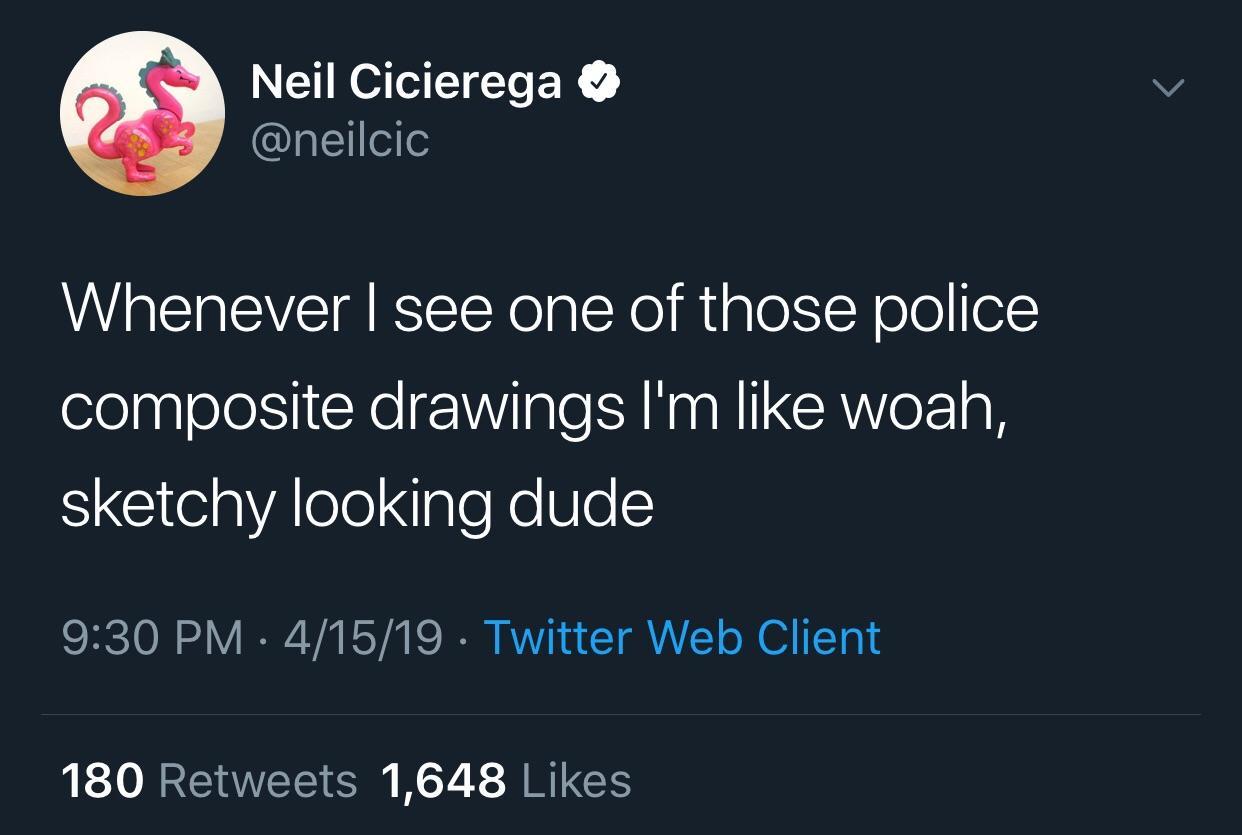This screenshot has width=1242, height=835.
Task: Click the 9:30 PM timestamp
Action: 152,638
